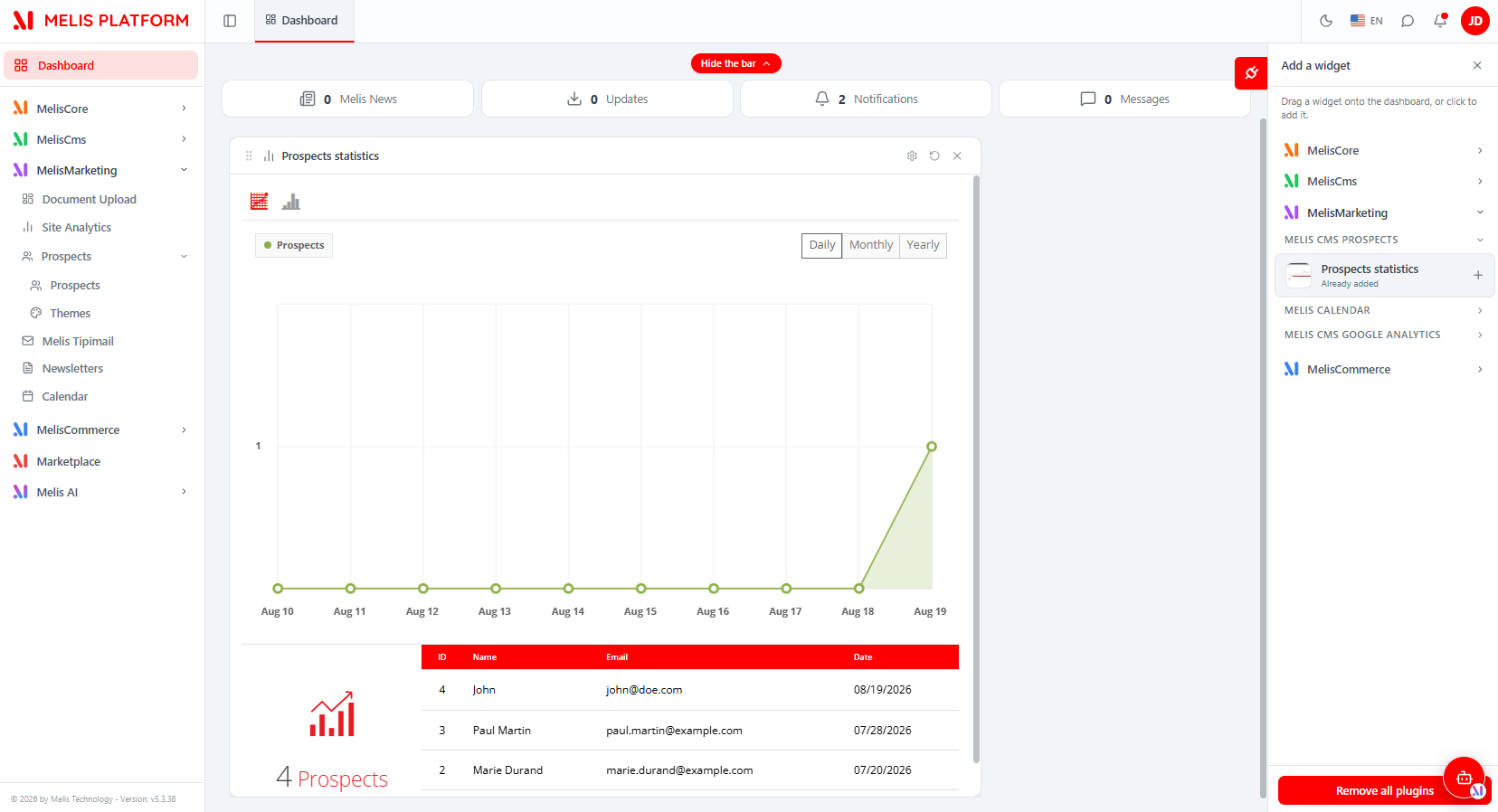Expand MelisCommerce in Add a widget panel
The width and height of the screenshot is (1498, 812).
click(x=1383, y=369)
